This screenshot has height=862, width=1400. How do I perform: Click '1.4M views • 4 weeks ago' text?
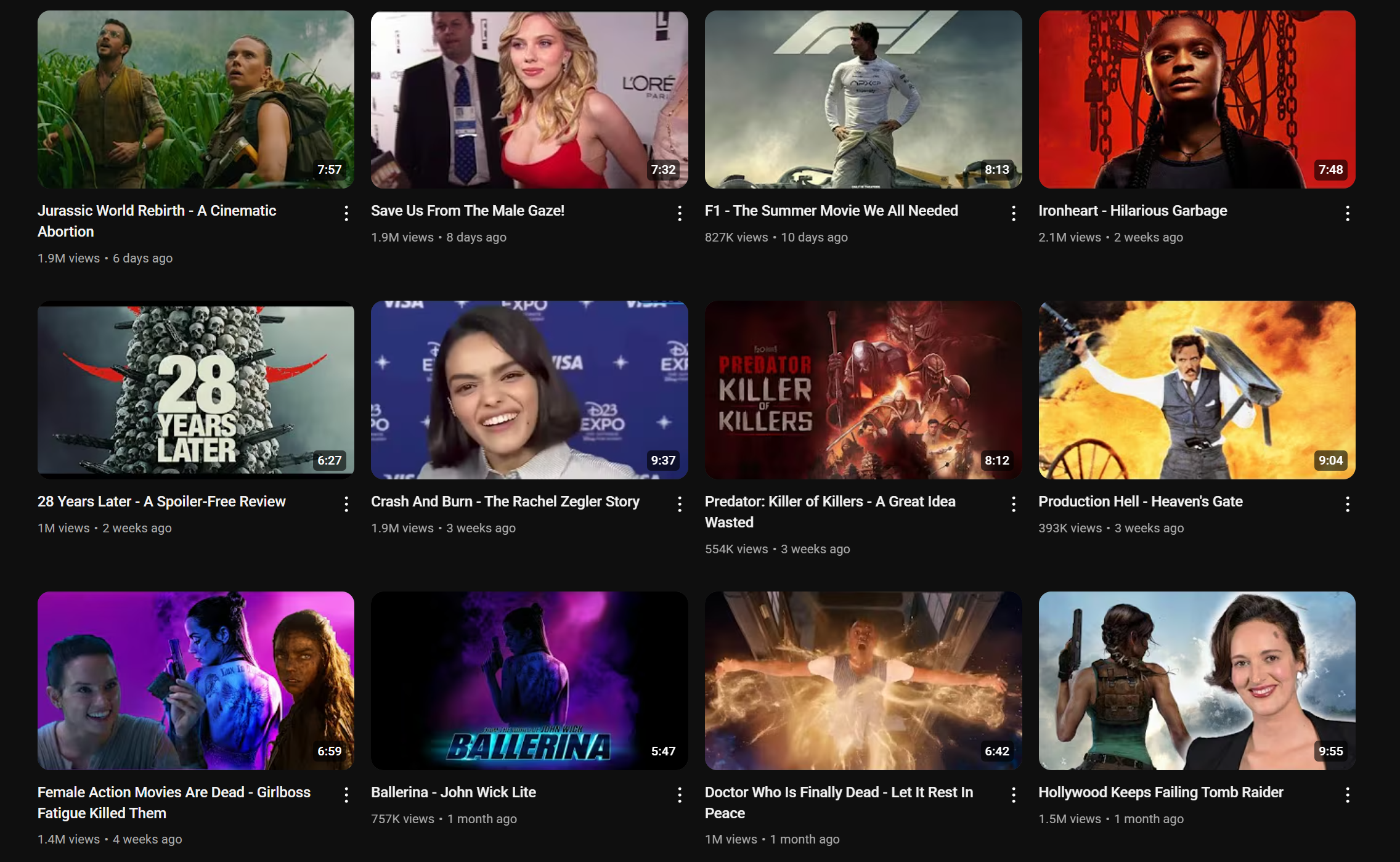[110, 839]
